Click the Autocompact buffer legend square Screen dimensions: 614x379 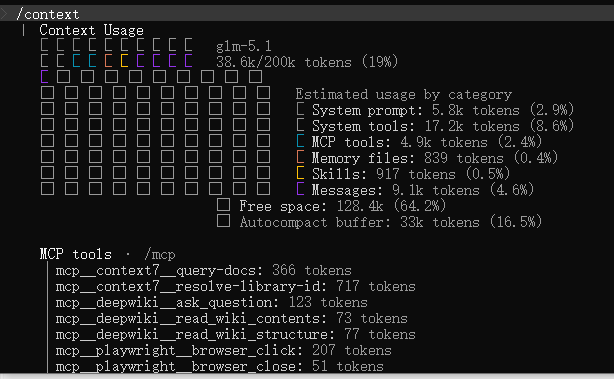223,221
